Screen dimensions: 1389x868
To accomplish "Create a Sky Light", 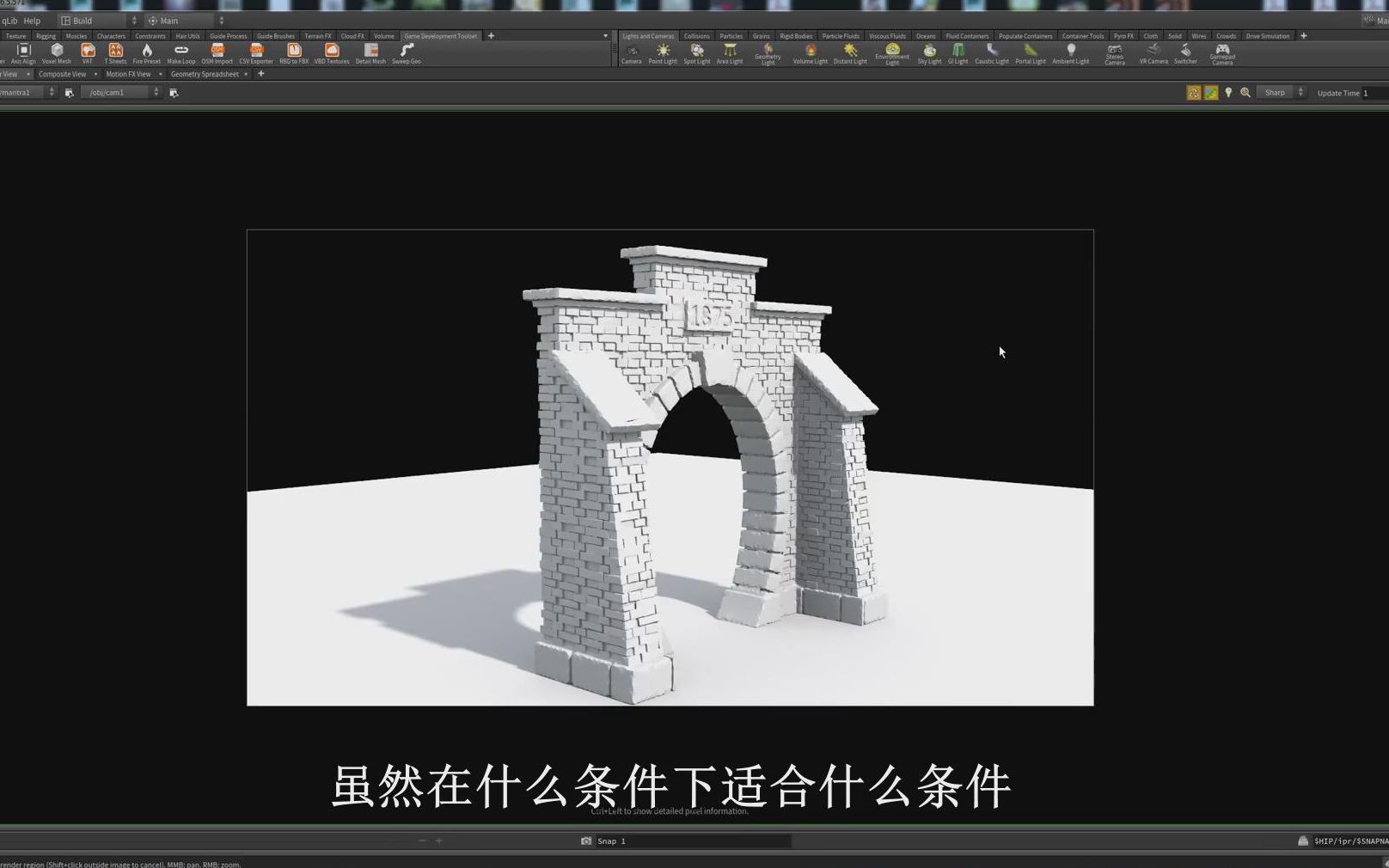I will click(929, 54).
